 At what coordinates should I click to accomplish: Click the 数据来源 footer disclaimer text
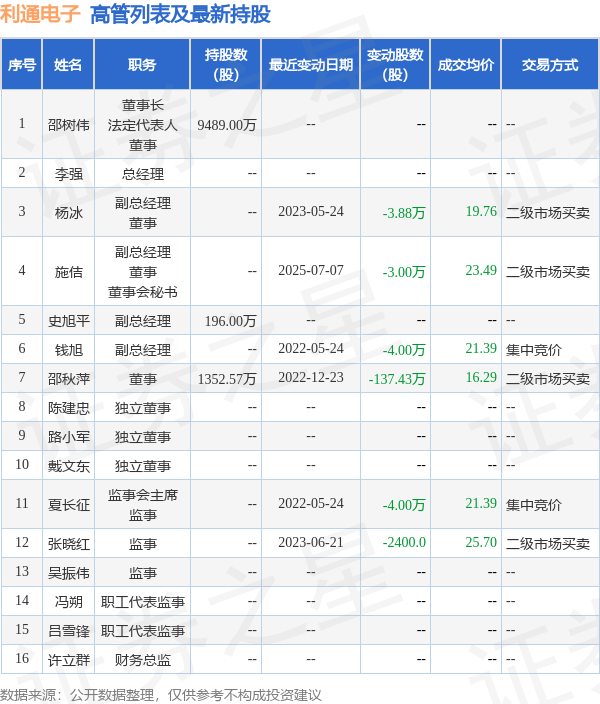[160, 695]
